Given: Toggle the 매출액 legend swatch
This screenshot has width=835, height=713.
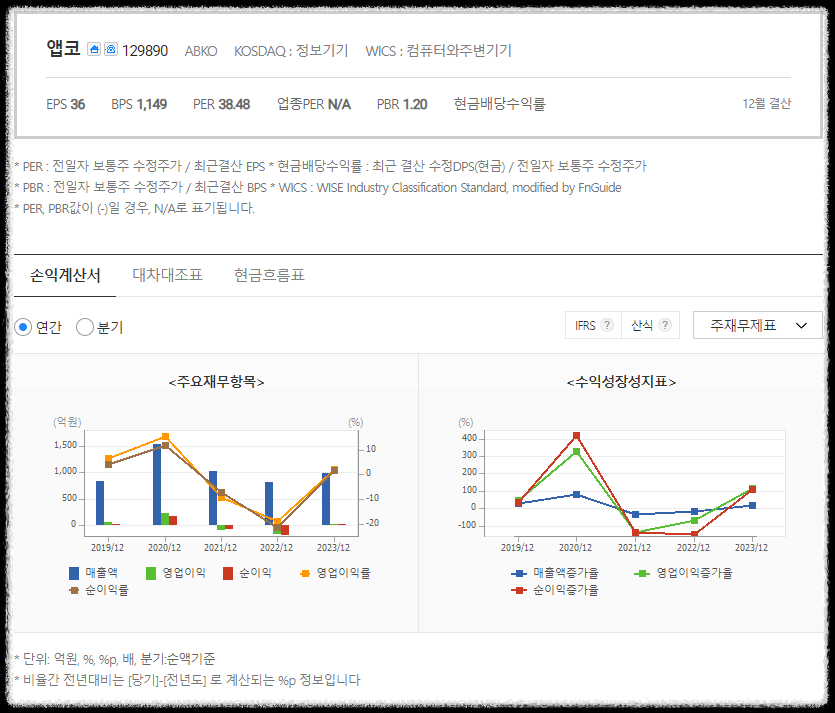Looking at the screenshot, I should pos(74,573).
